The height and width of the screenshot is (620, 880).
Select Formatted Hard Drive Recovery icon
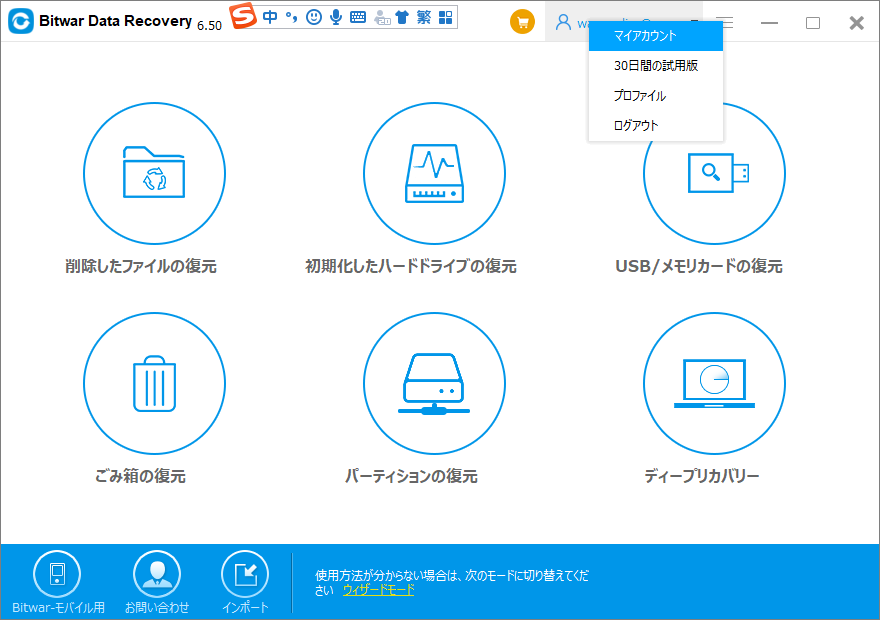coord(433,172)
